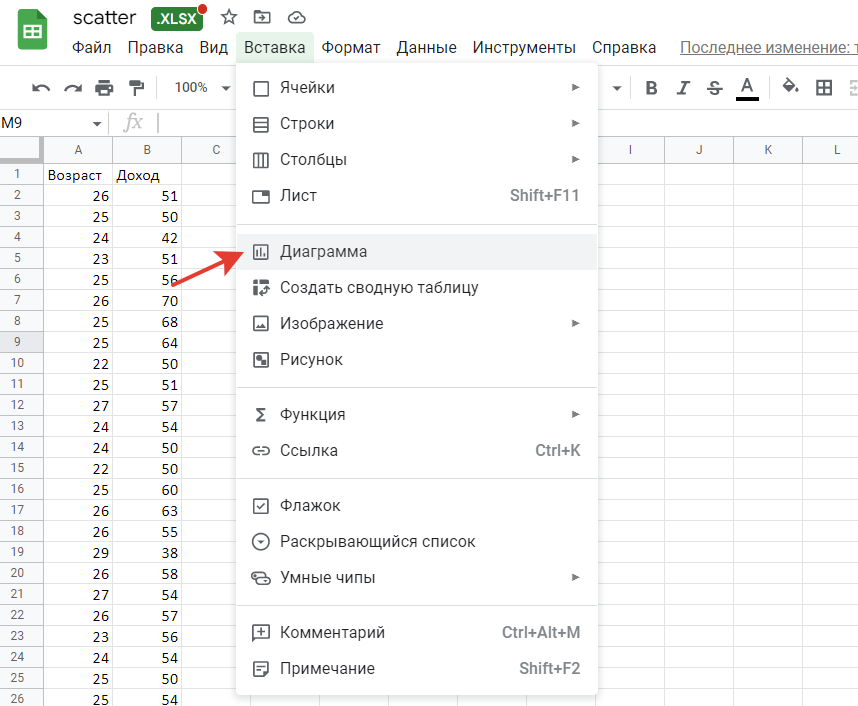Screen dimensions: 858x706
Task: Select column B header
Action: click(x=147, y=150)
